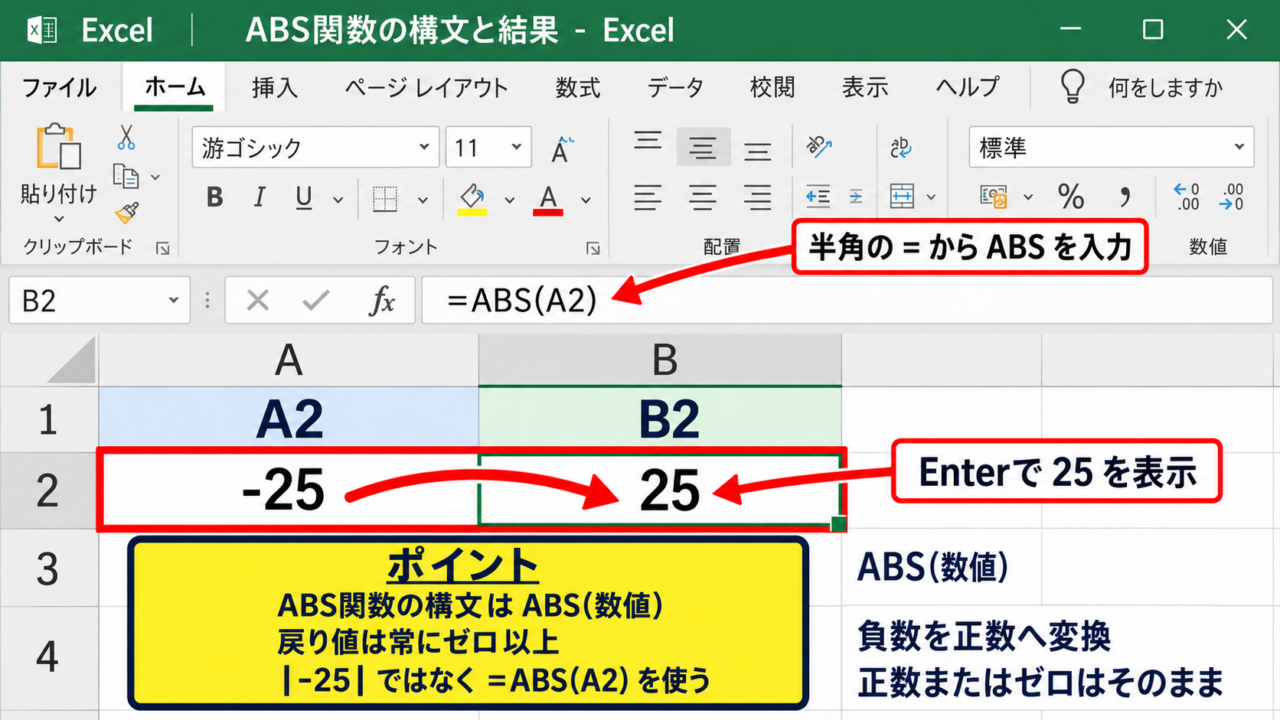Toggle wrap text
1280x720 pixels.
pyautogui.click(x=903, y=148)
